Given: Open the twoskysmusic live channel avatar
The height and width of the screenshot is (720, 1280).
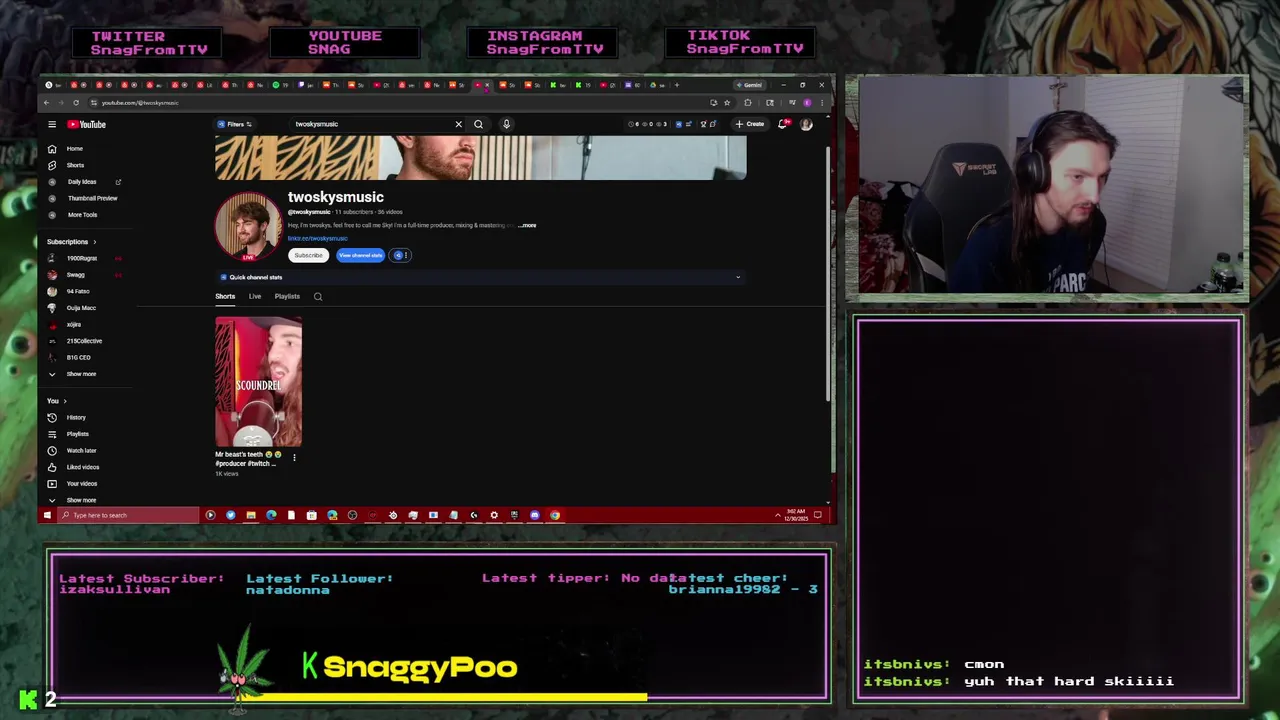Looking at the screenshot, I should (x=248, y=226).
